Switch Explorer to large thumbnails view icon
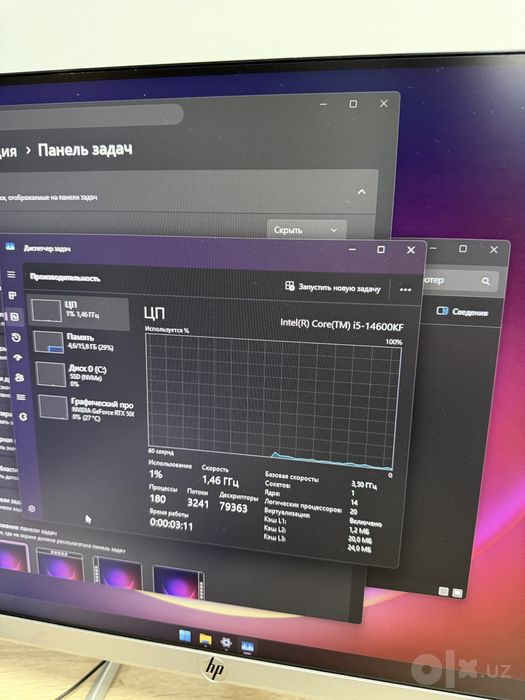This screenshot has height=700, width=525. pos(457,592)
